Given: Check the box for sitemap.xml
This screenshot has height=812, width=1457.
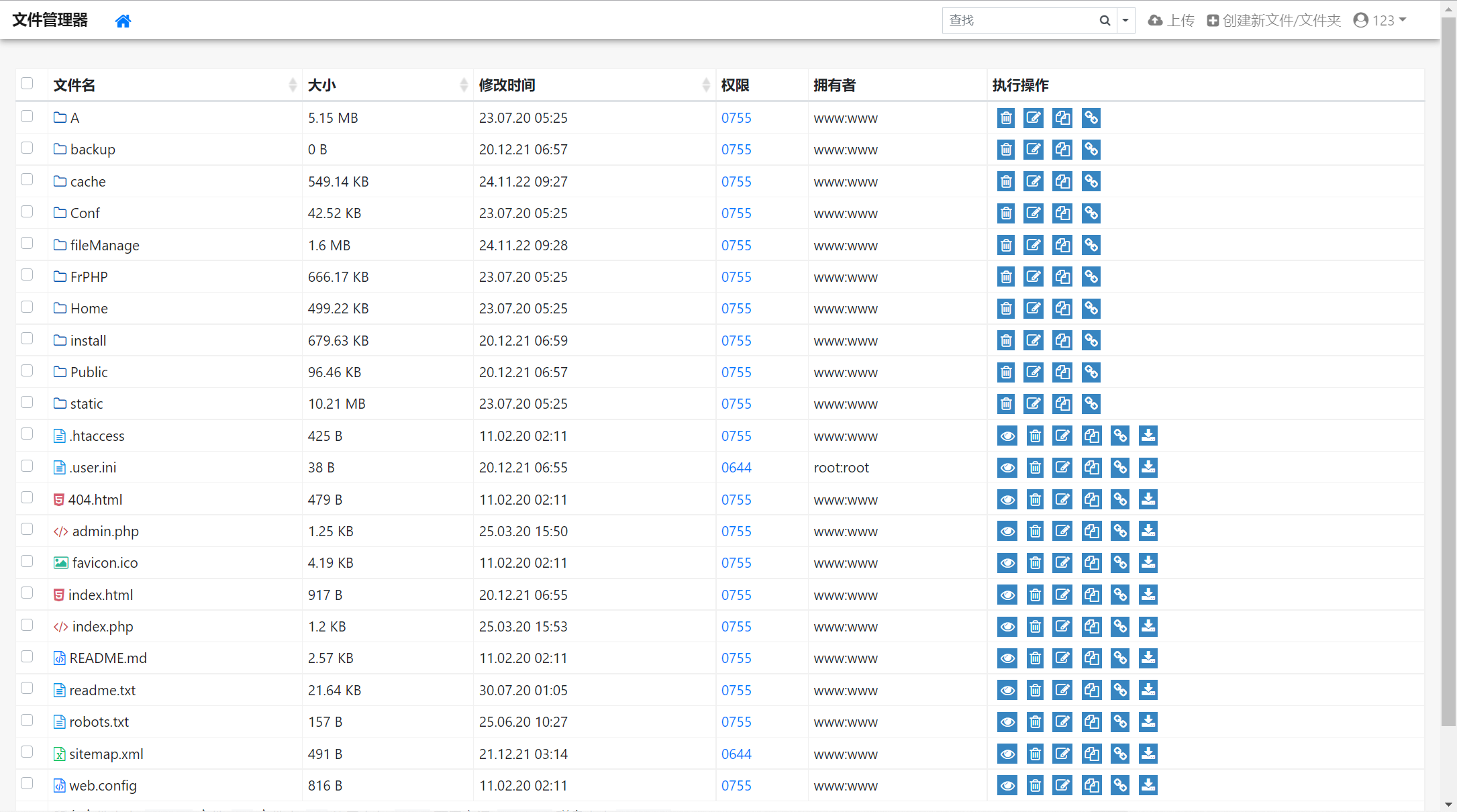Looking at the screenshot, I should click(27, 752).
